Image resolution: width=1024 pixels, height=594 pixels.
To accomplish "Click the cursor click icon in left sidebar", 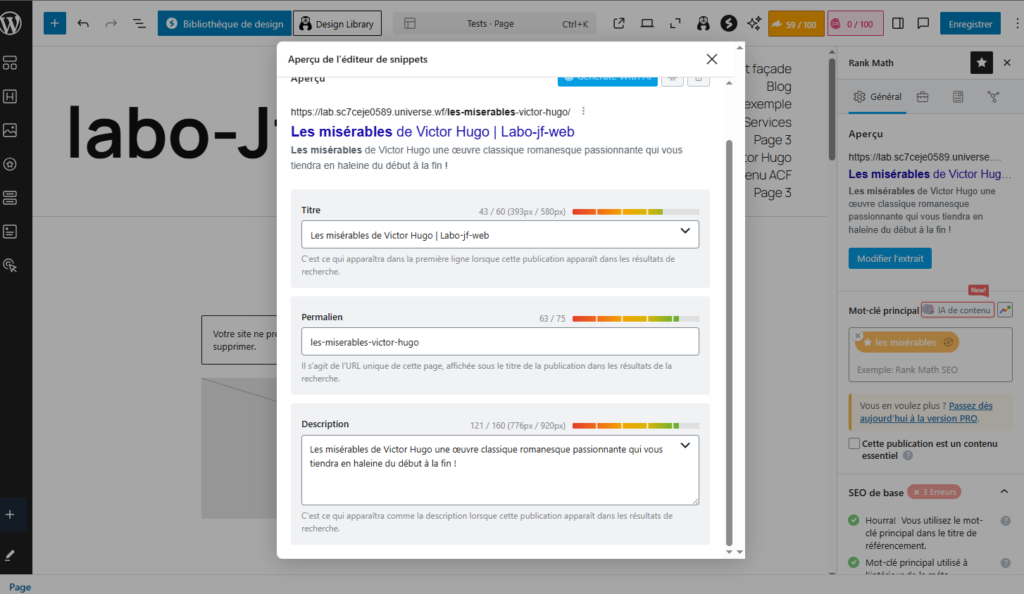I will pos(10,266).
